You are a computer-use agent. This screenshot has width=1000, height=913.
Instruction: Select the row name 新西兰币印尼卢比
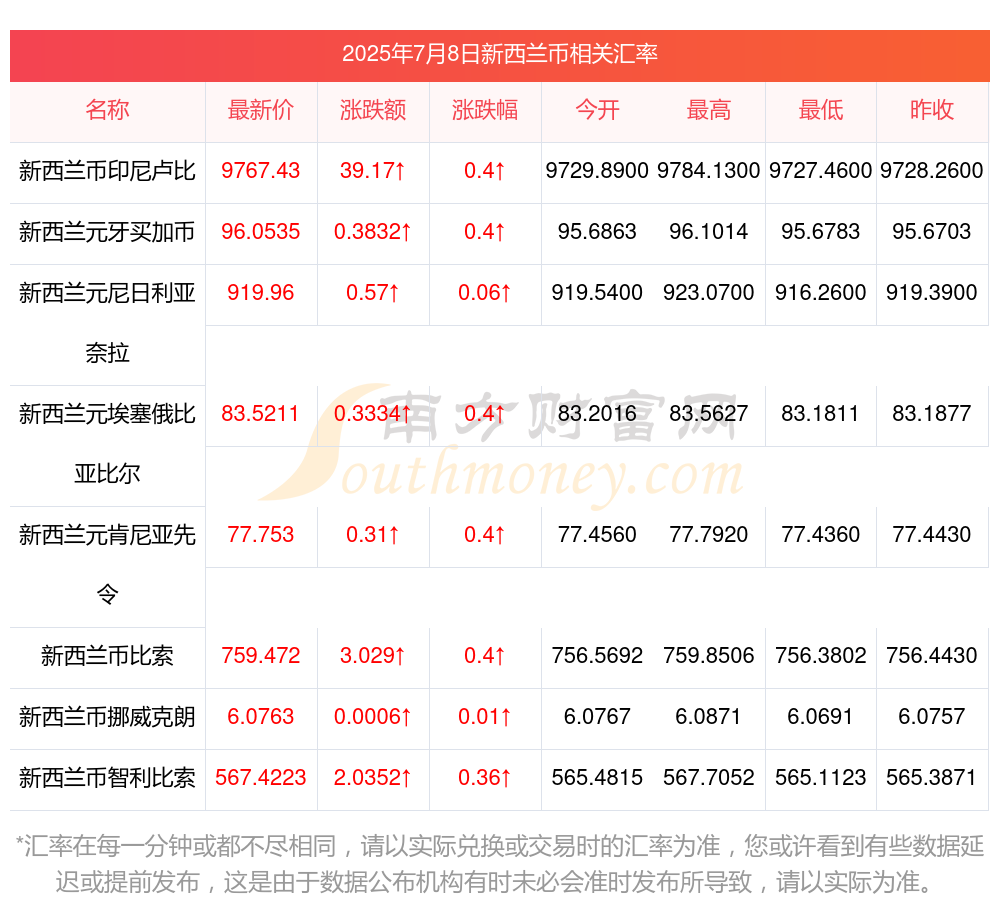pos(107,171)
